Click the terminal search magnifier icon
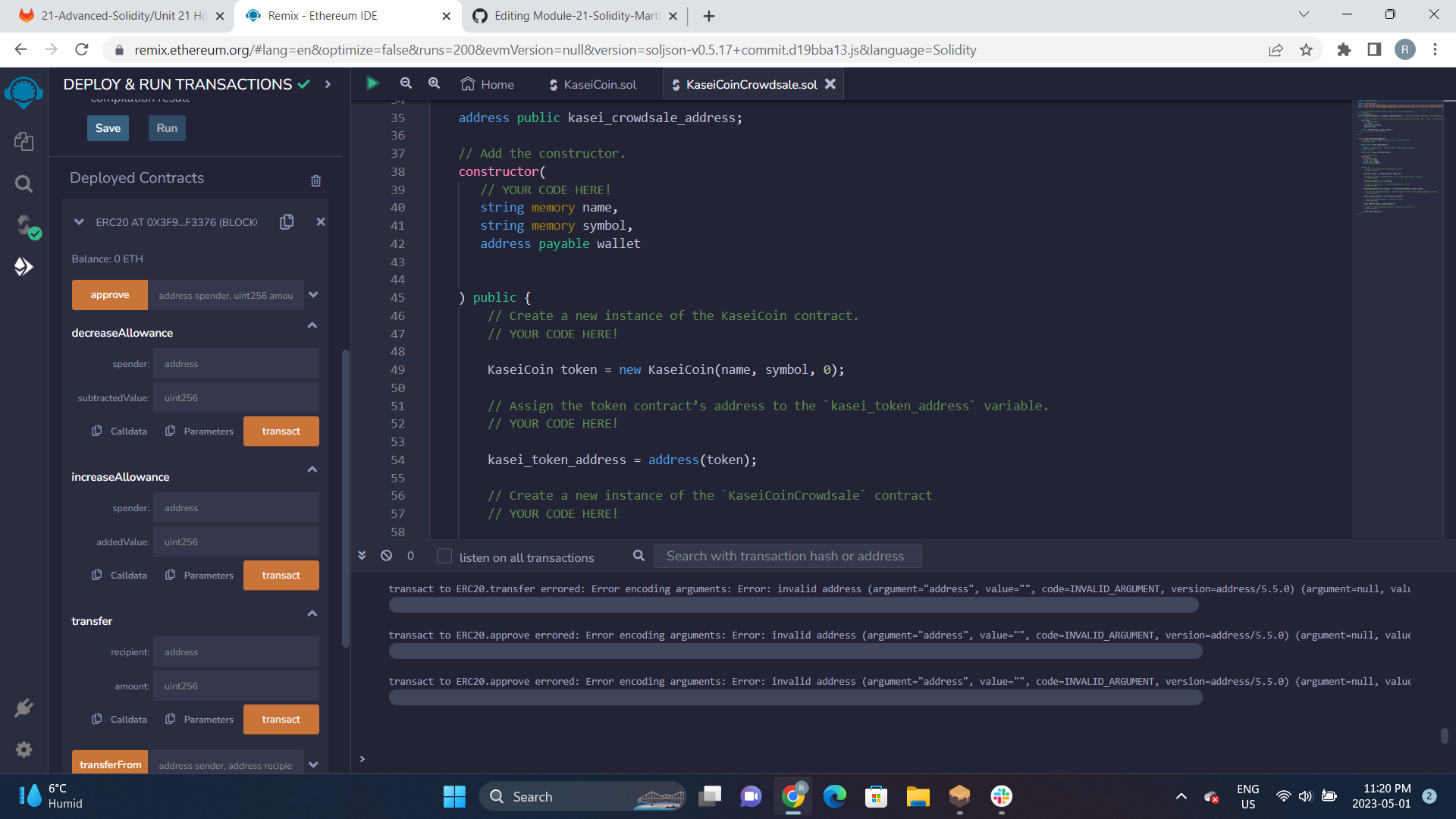The height and width of the screenshot is (819, 1456). pos(639,556)
